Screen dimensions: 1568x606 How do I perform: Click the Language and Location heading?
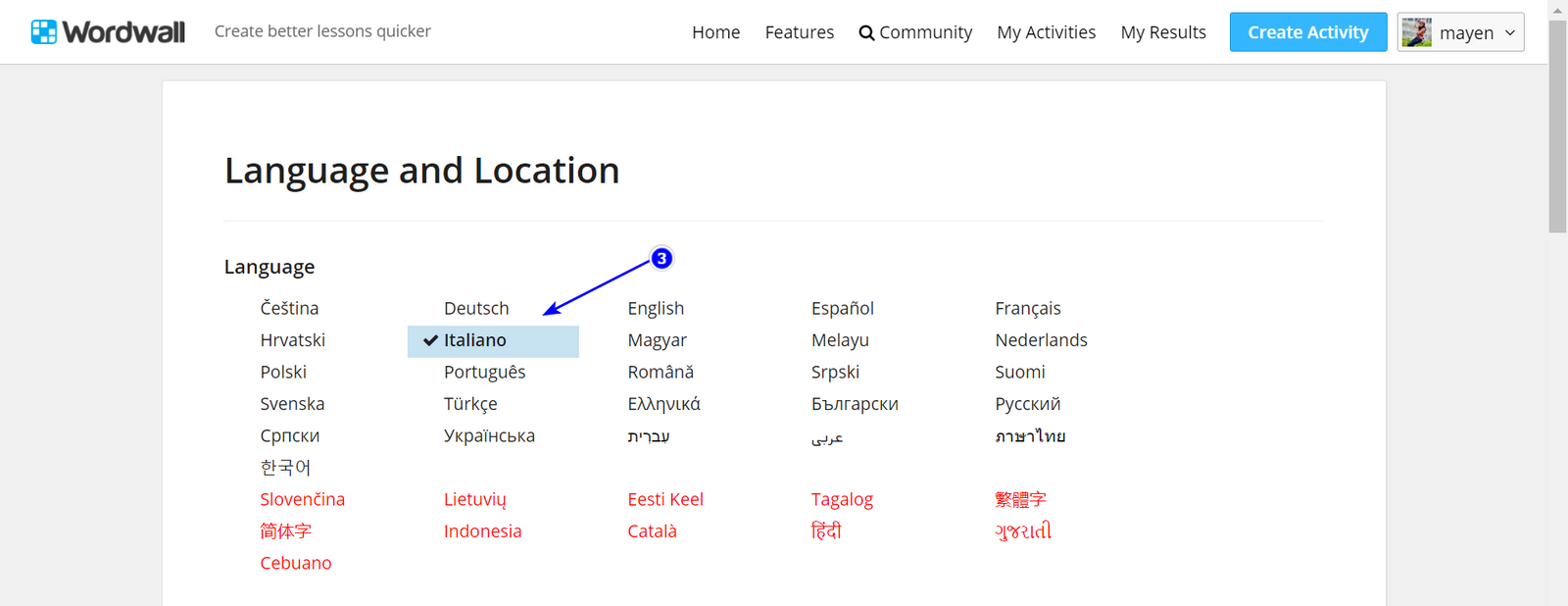click(421, 171)
